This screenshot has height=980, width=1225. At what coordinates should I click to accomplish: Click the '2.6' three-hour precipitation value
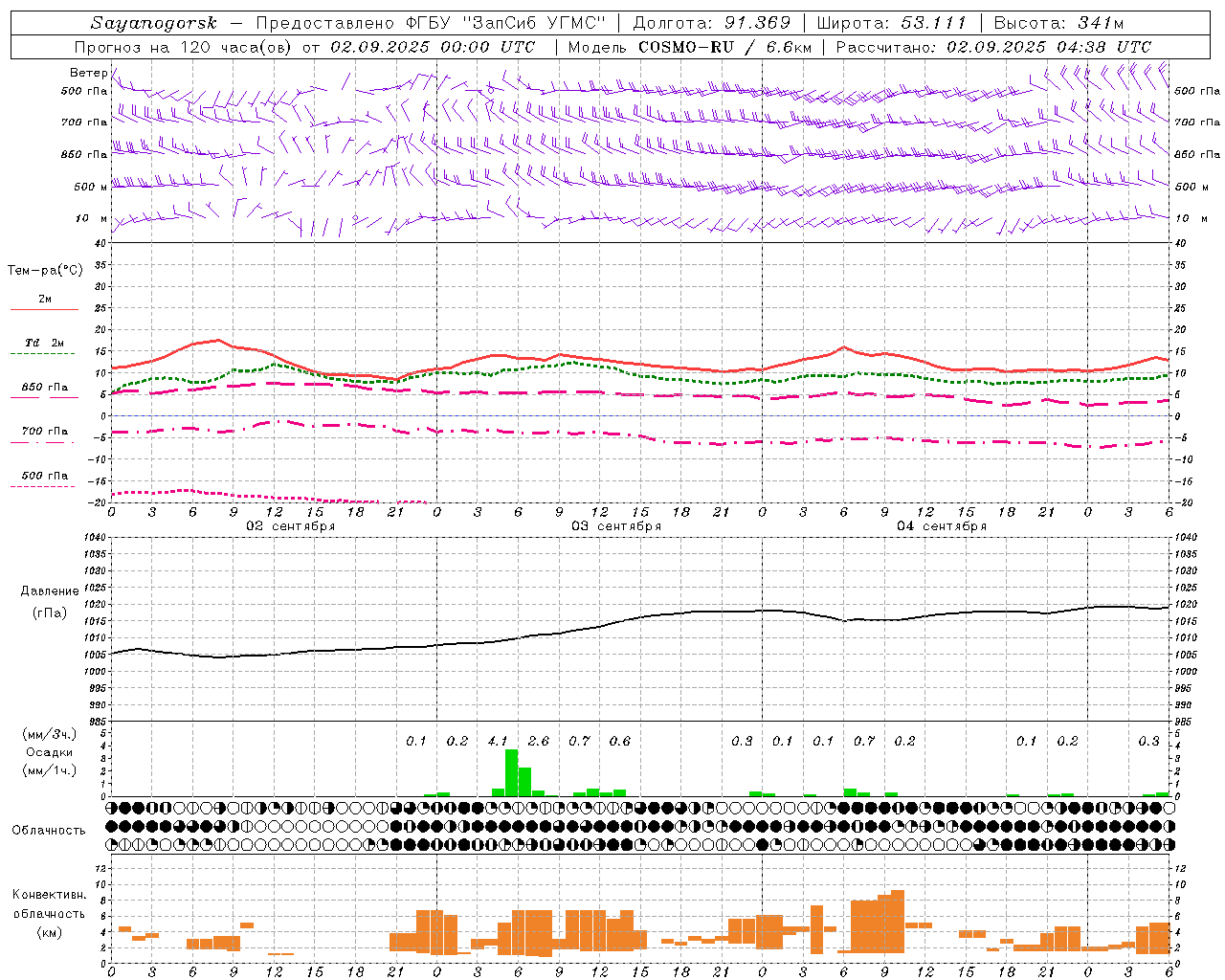pyautogui.click(x=539, y=741)
